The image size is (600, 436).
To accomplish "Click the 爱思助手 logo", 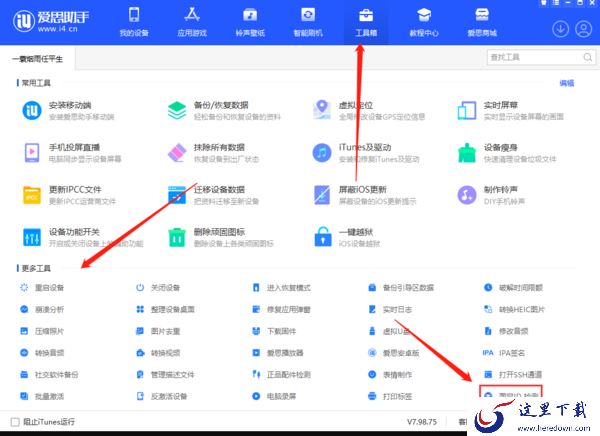I will (x=51, y=21).
